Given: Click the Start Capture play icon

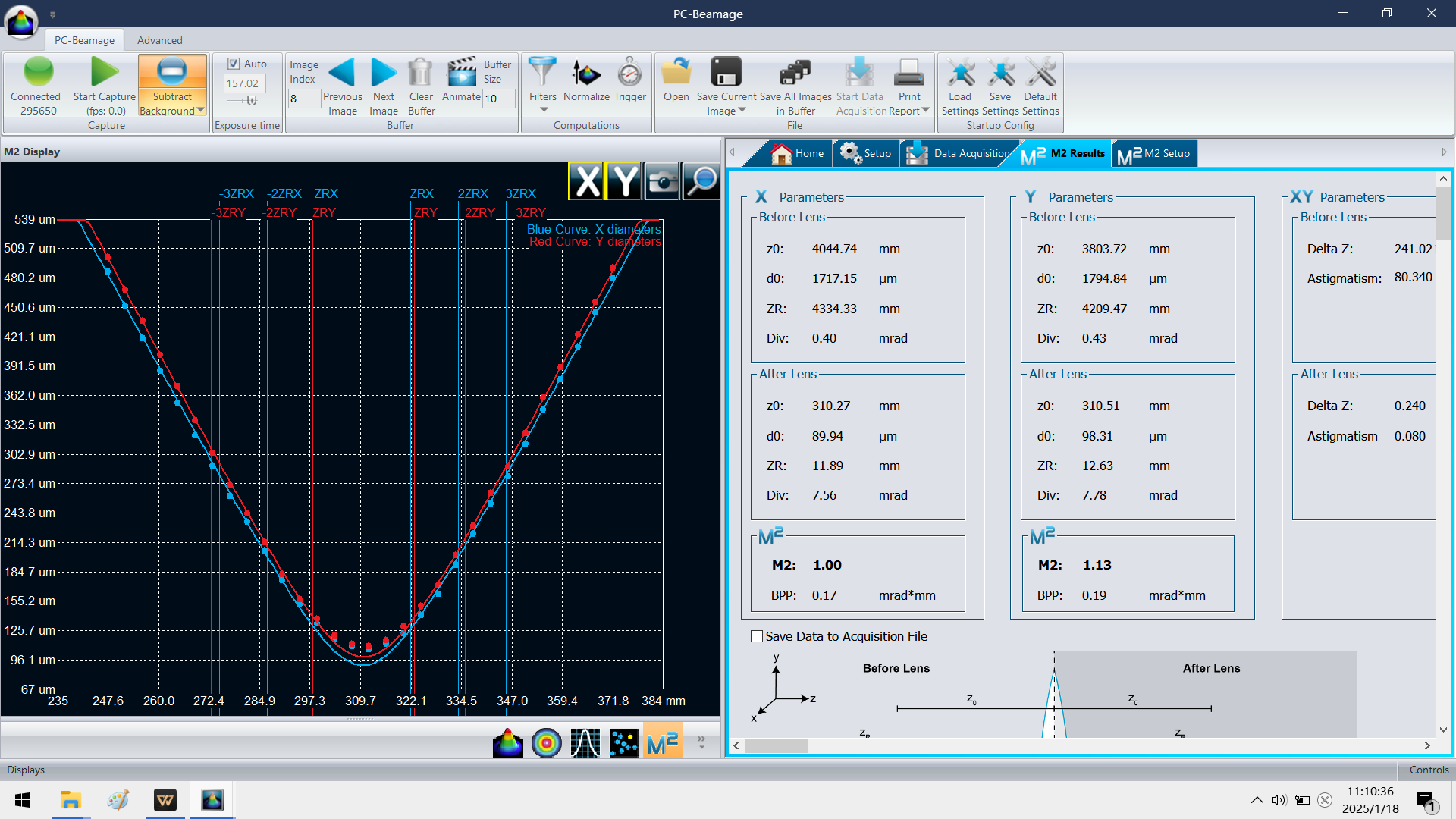Looking at the screenshot, I should pyautogui.click(x=104, y=73).
